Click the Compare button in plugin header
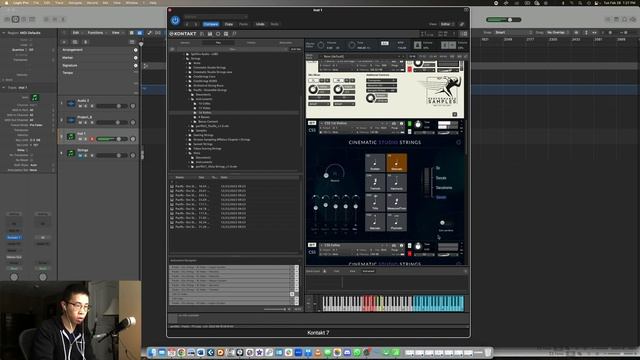Screen dimensions: 640x360 pos(211,24)
